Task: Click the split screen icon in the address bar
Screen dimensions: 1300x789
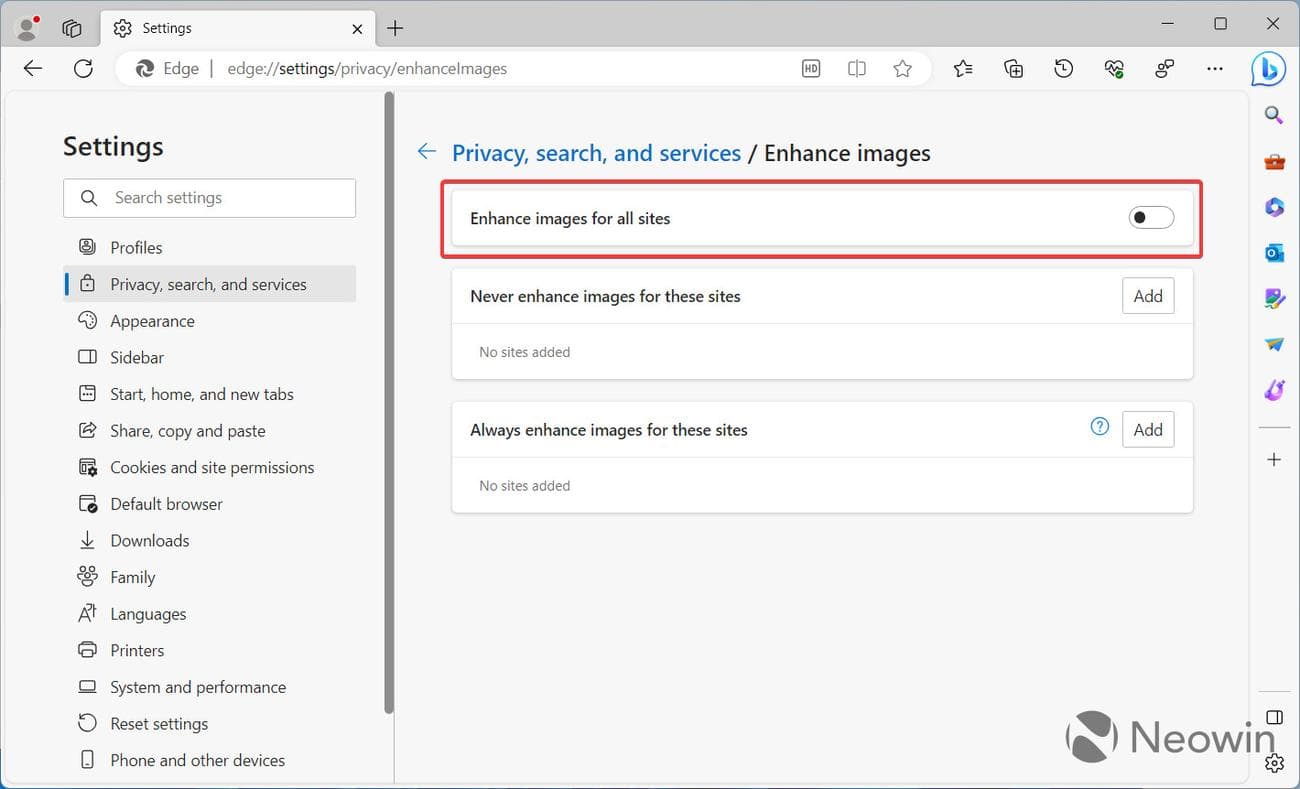Action: tap(857, 69)
